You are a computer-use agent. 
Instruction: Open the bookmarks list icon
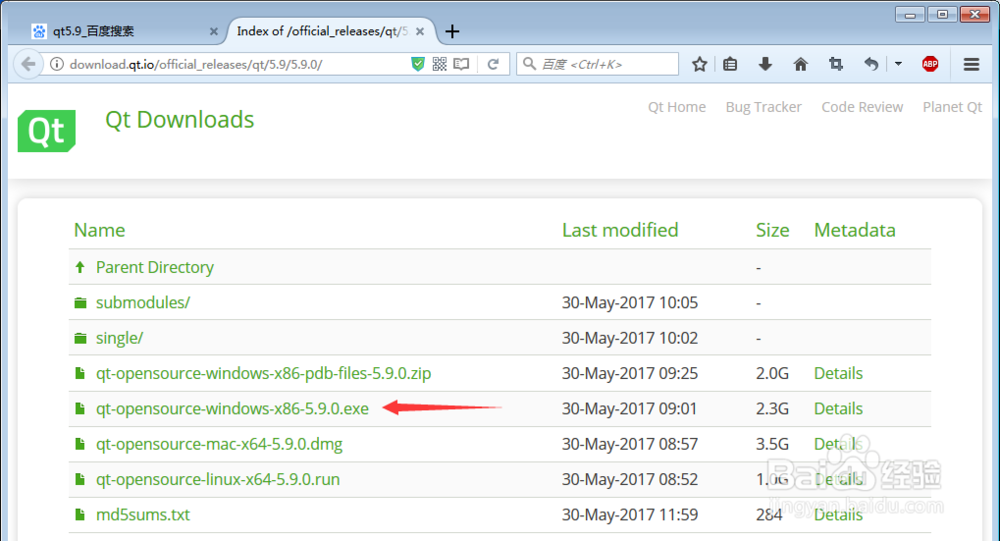(x=730, y=64)
